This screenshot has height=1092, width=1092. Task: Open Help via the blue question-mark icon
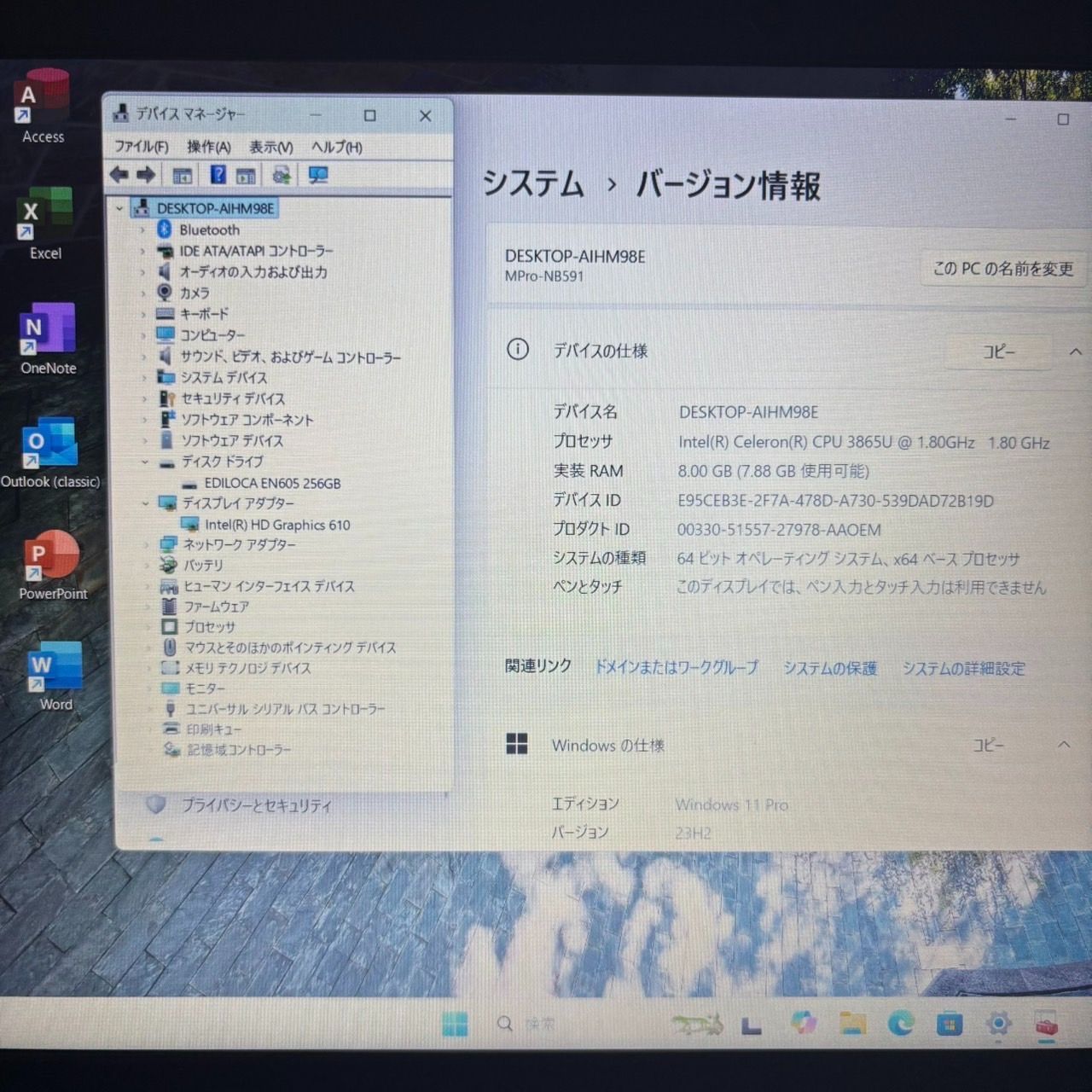(218, 175)
